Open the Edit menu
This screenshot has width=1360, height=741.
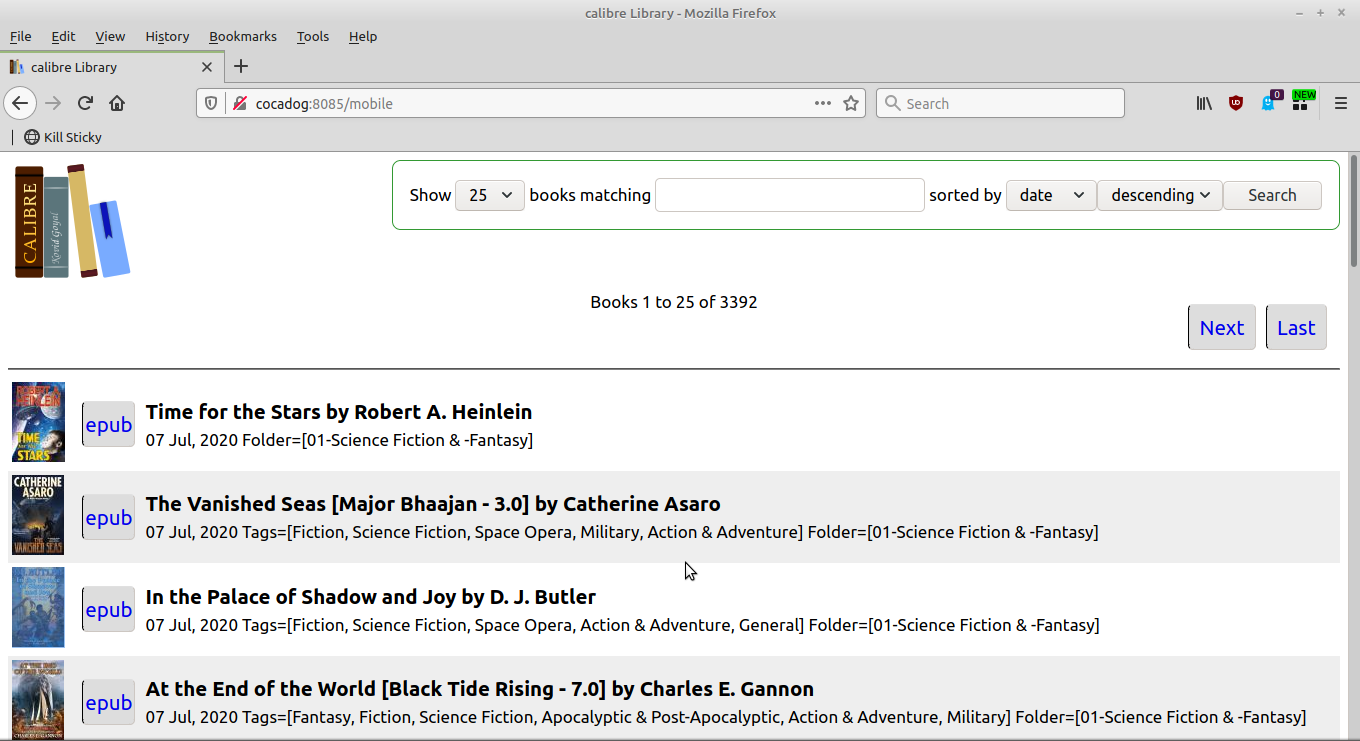tap(63, 36)
